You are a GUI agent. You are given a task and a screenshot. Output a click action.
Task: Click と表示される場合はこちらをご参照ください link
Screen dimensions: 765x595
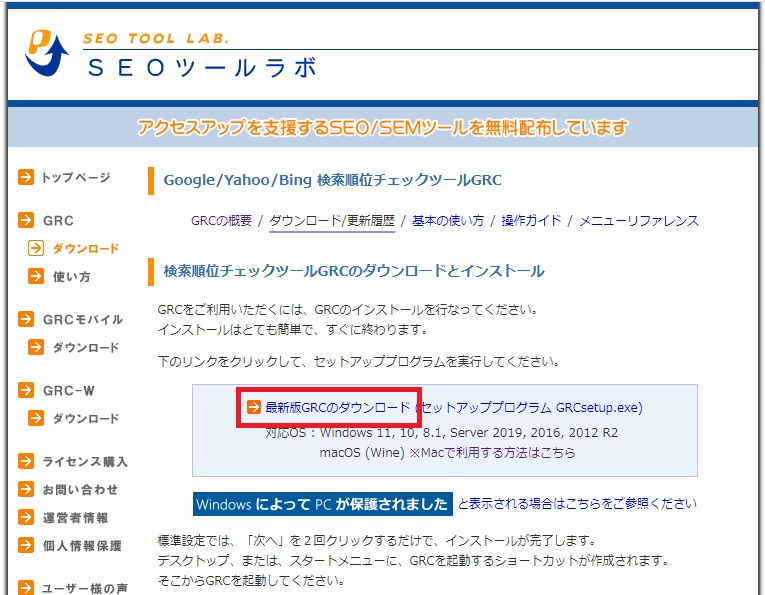[577, 503]
